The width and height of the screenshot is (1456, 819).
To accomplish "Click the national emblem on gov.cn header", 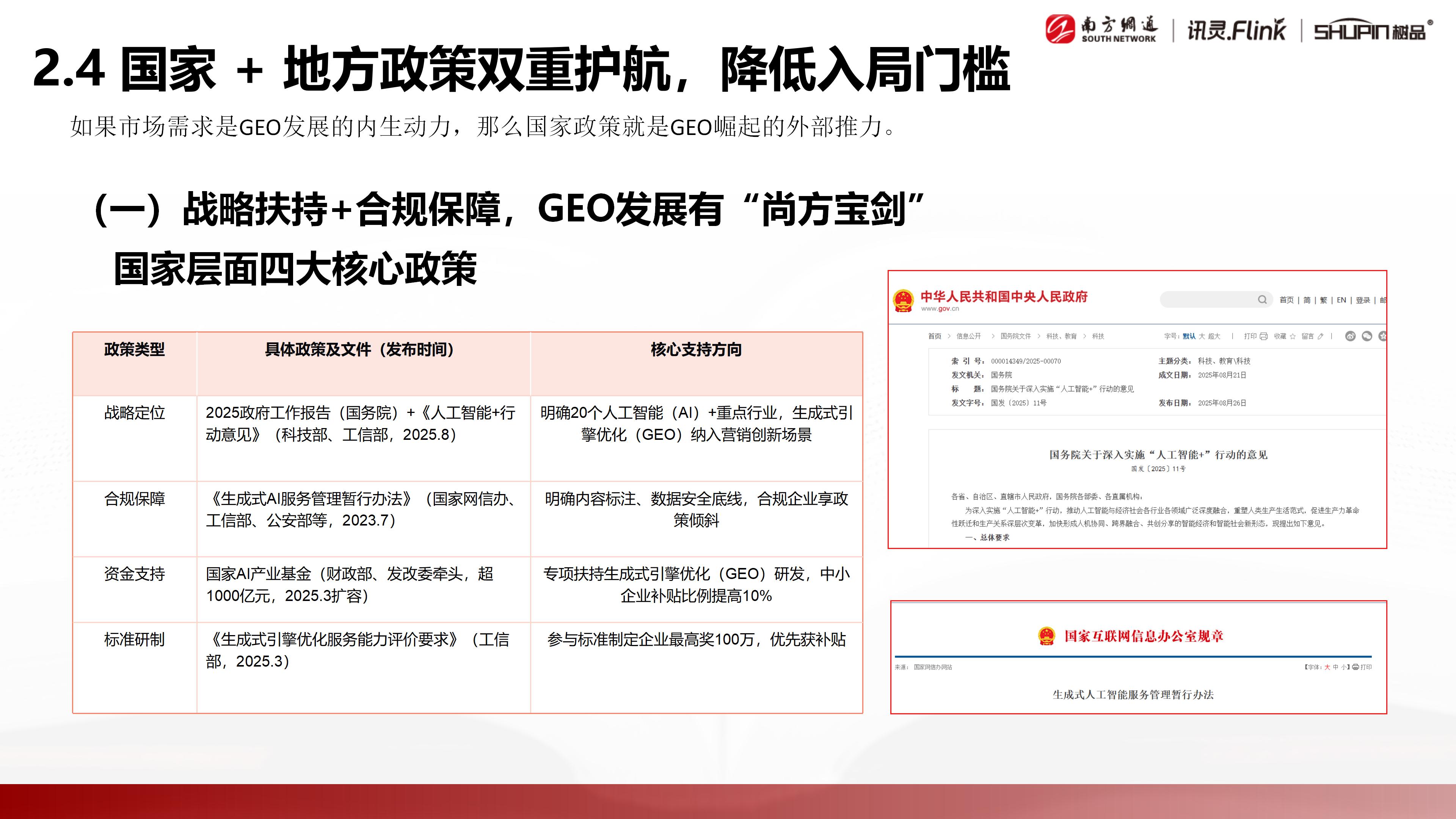I will coord(903,300).
